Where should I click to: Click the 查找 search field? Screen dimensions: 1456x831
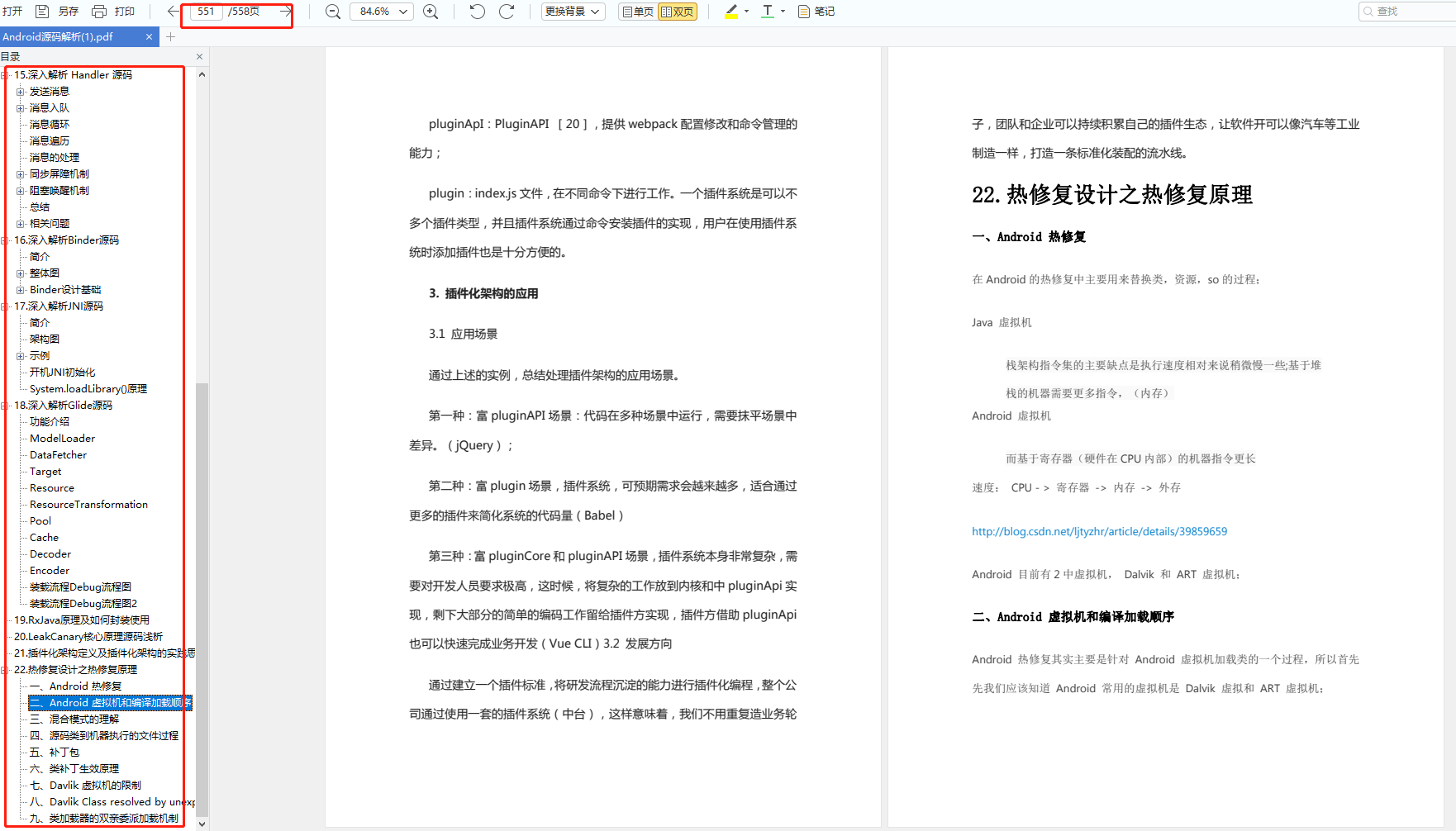[1408, 12]
